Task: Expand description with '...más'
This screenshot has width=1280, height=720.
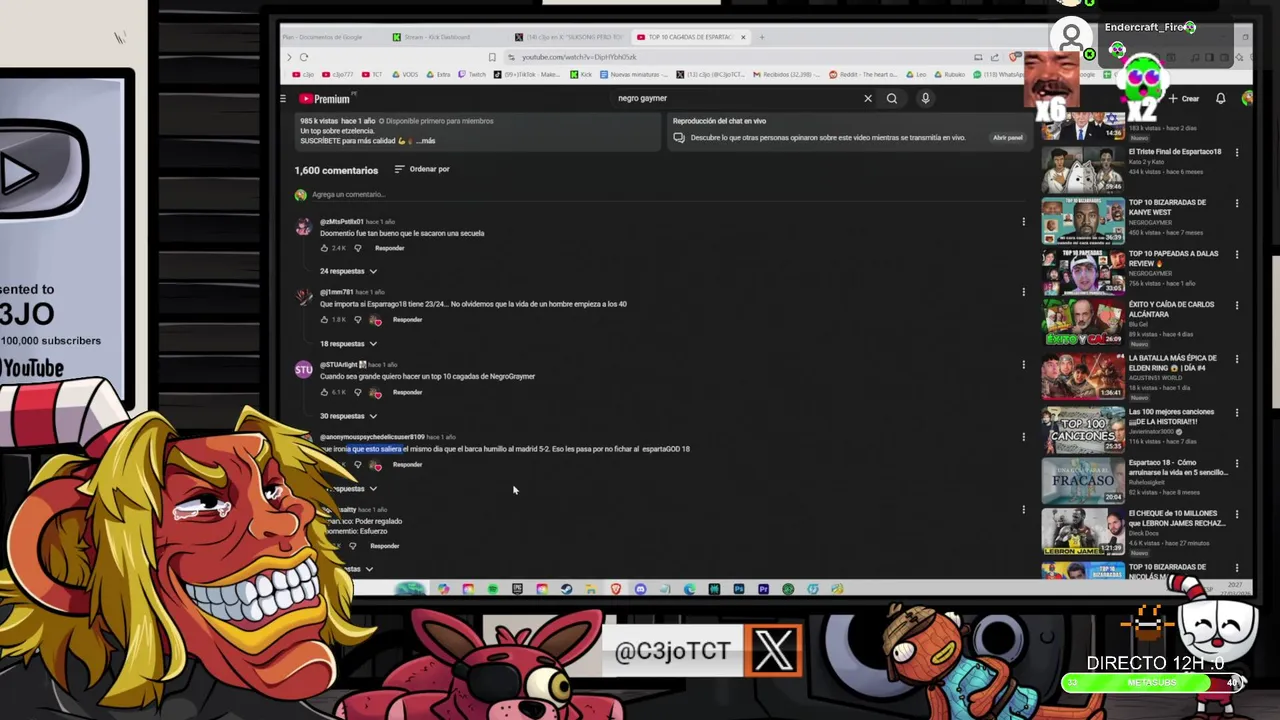Action: pyautogui.click(x=424, y=141)
